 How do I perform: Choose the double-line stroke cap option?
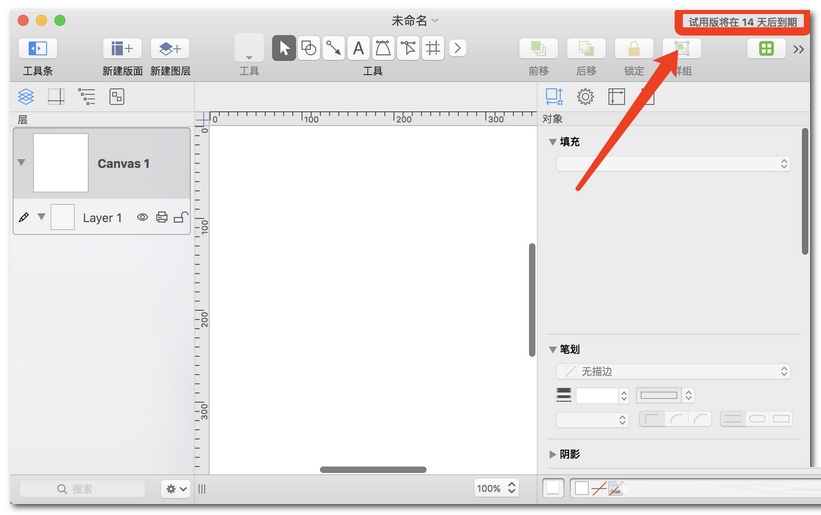pos(733,419)
